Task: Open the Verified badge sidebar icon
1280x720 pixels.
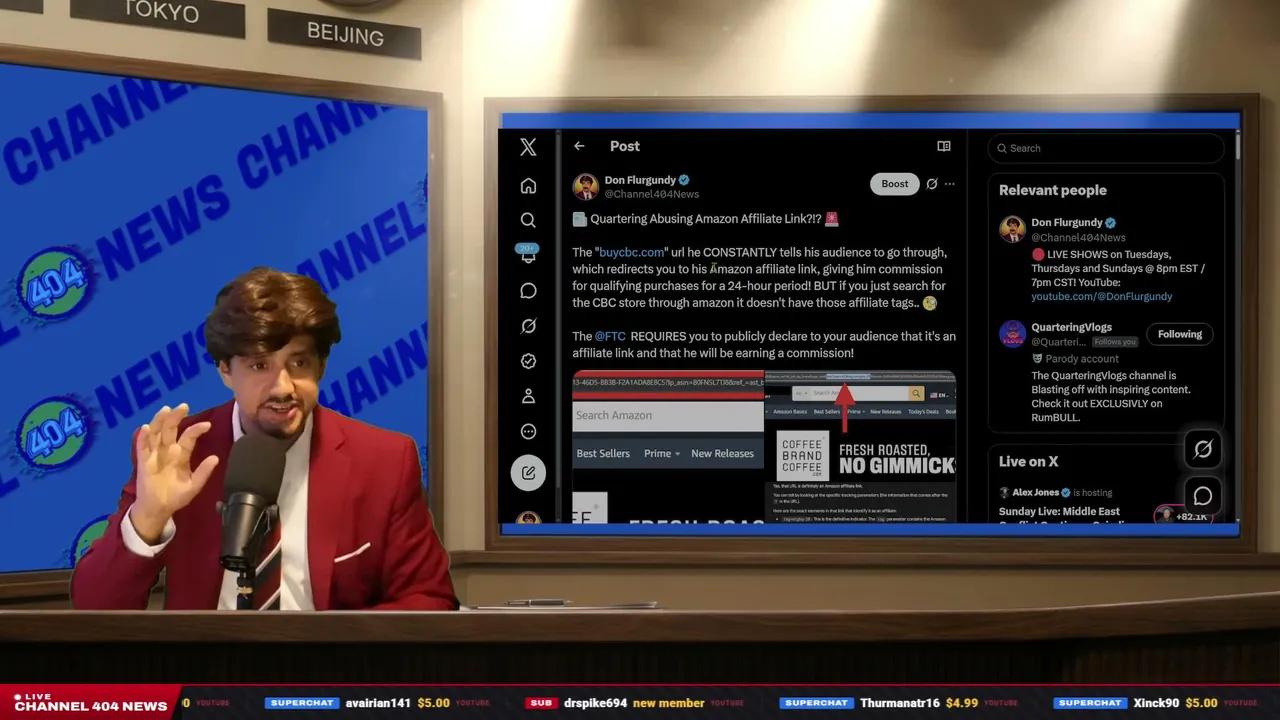Action: point(528,361)
